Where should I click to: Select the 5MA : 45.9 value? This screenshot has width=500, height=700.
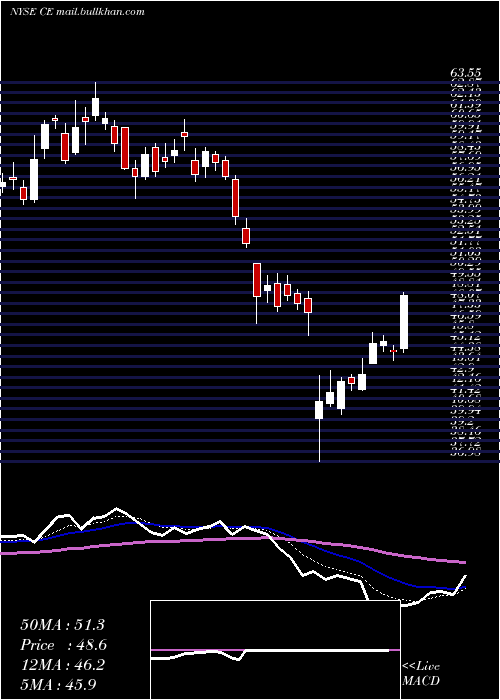point(58,685)
